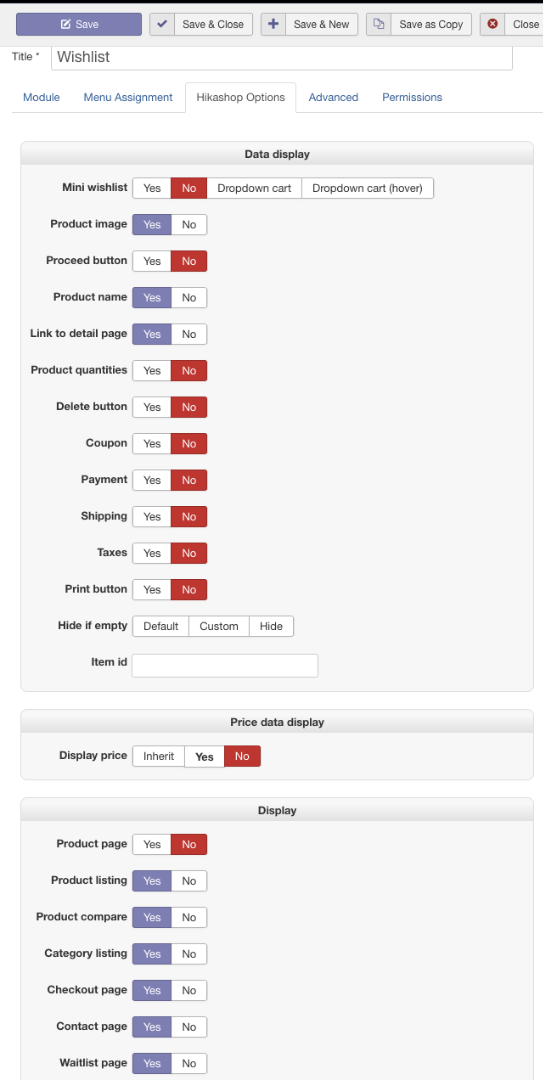The width and height of the screenshot is (543, 1080).
Task: Open the Permissions tab
Action: pyautogui.click(x=412, y=97)
